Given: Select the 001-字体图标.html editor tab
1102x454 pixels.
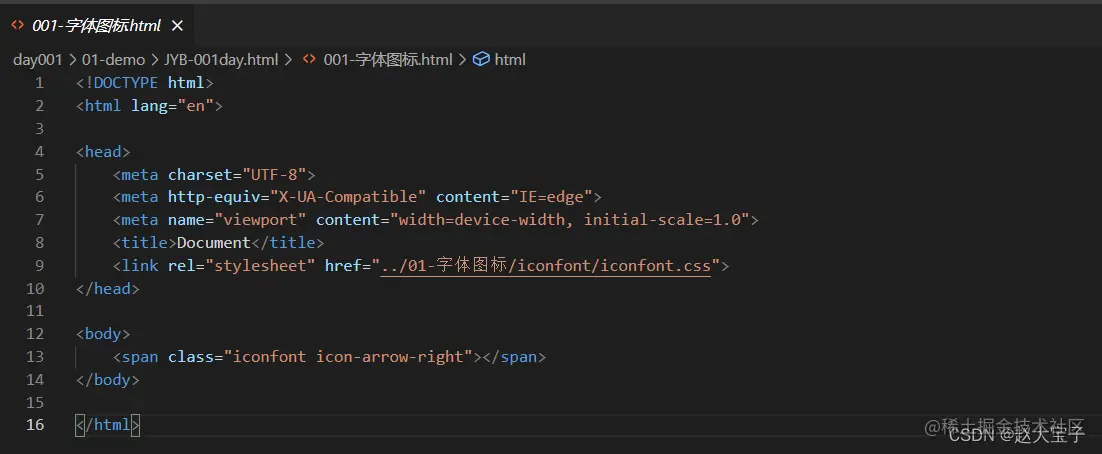Looking at the screenshot, I should tap(97, 26).
